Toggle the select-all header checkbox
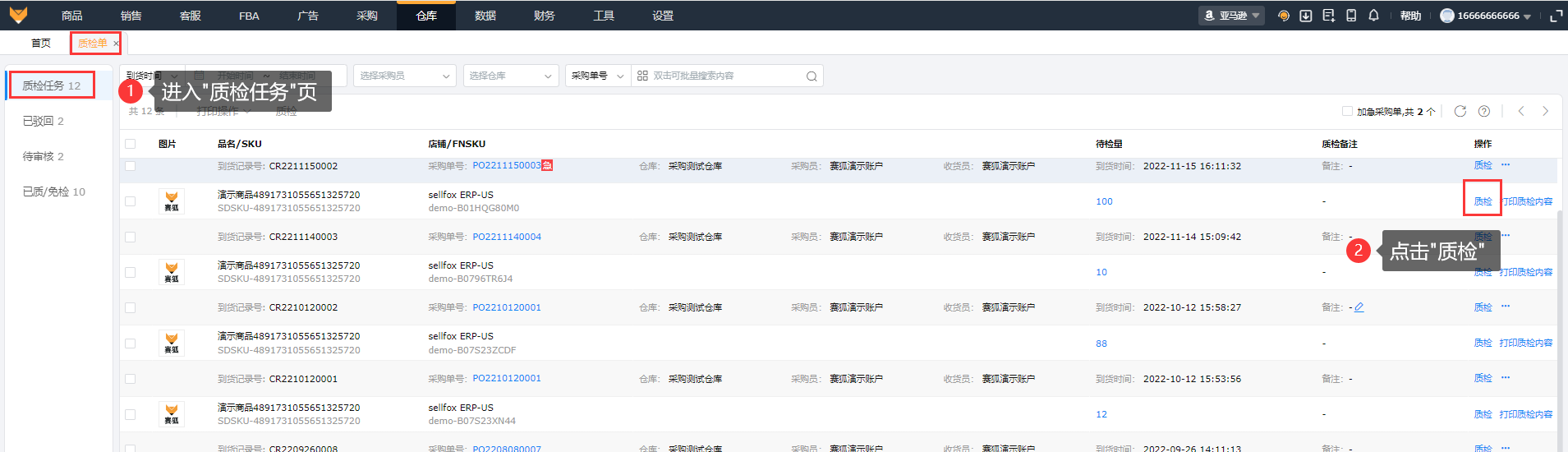The height and width of the screenshot is (452, 1568). (x=130, y=144)
